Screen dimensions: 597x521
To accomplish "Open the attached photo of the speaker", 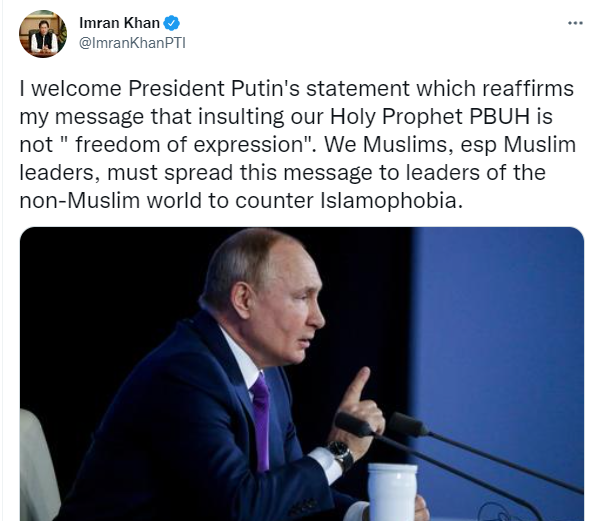I will point(302,374).
